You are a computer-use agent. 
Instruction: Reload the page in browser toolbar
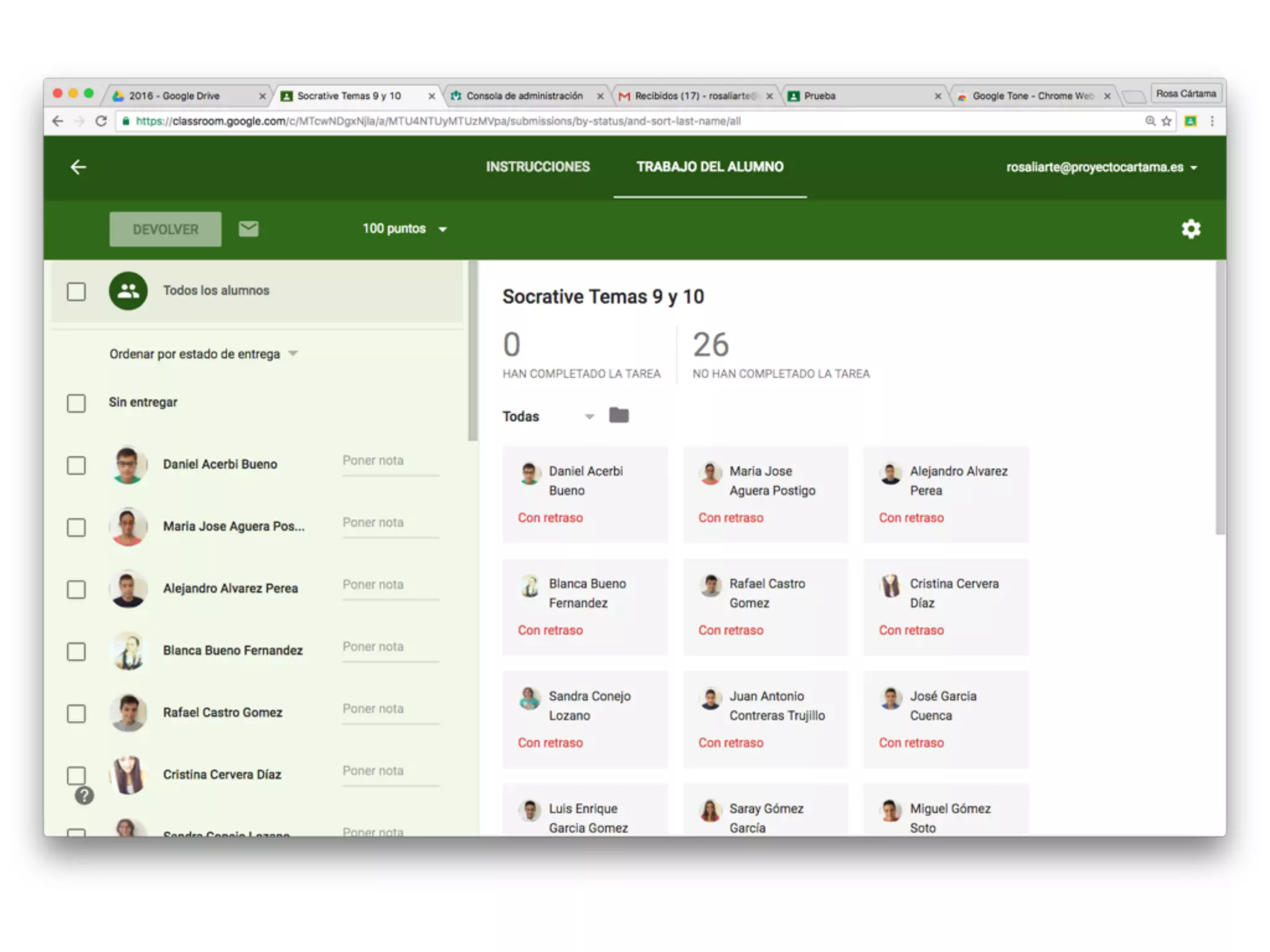[x=101, y=121]
